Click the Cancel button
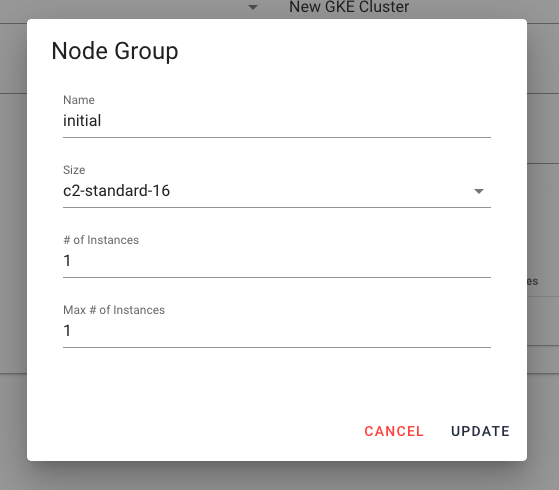This screenshot has height=490, width=559. pyautogui.click(x=394, y=432)
